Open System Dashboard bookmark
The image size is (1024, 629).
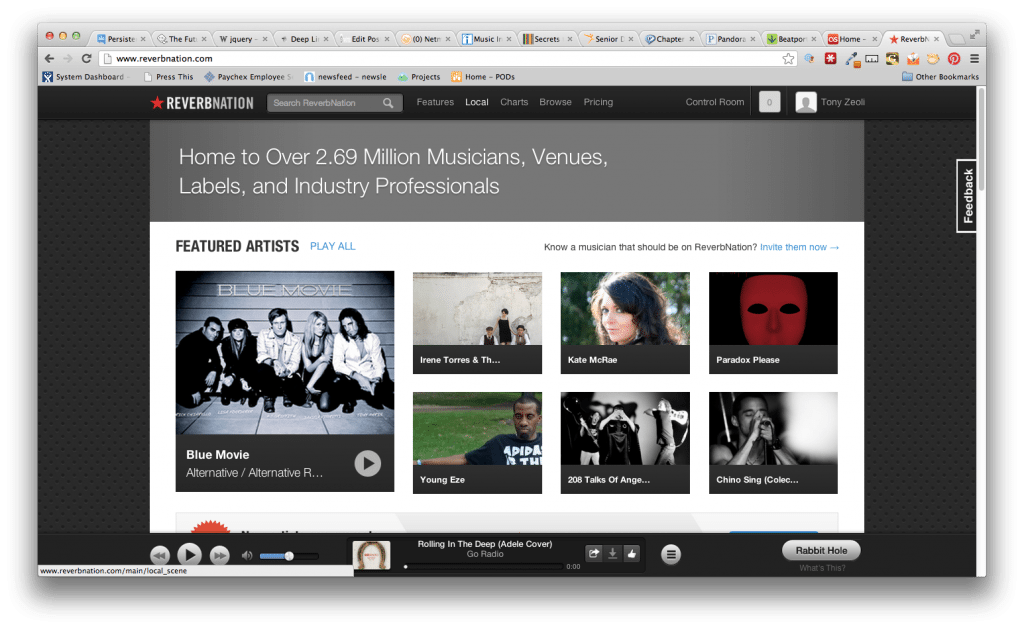[x=84, y=76]
